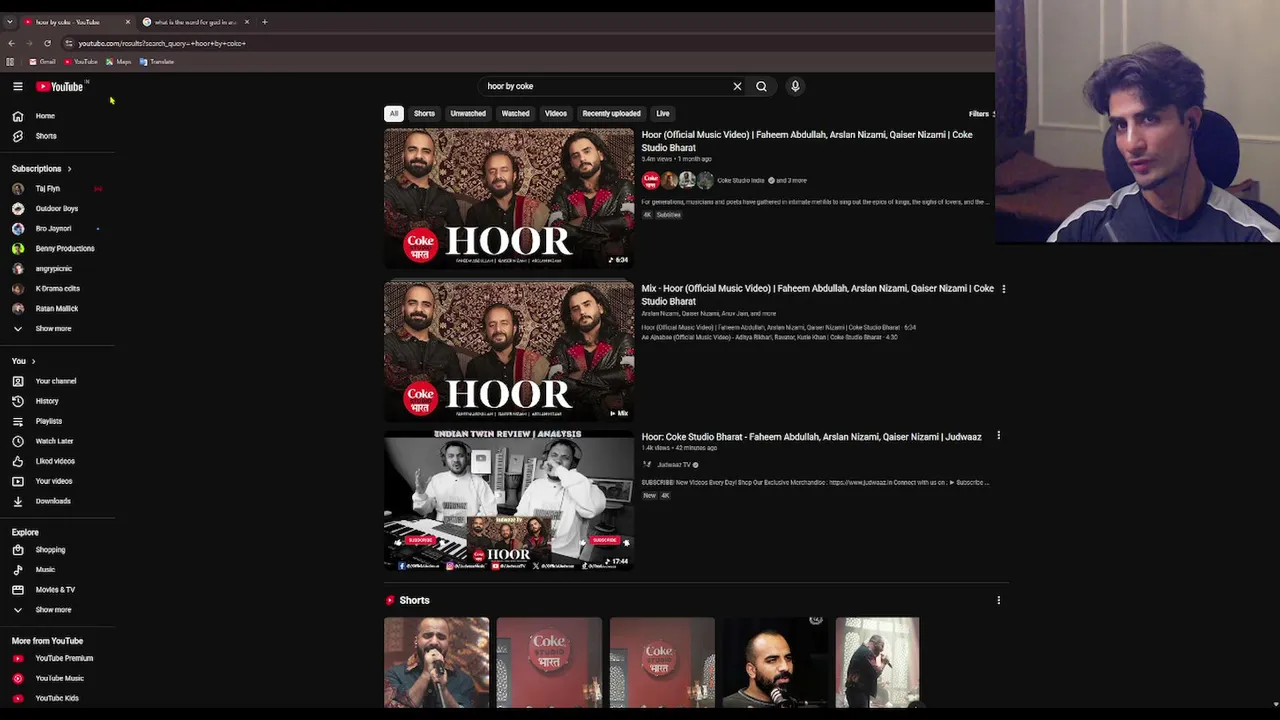View site information in the address bar
Viewport: 1280px width, 720px height.
[68, 43]
